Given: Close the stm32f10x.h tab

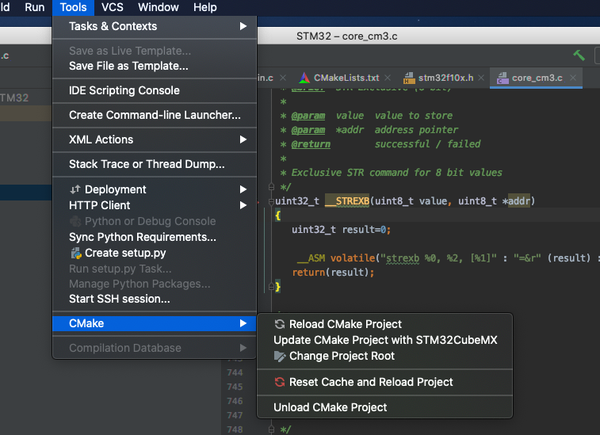Looking at the screenshot, I should (481, 78).
